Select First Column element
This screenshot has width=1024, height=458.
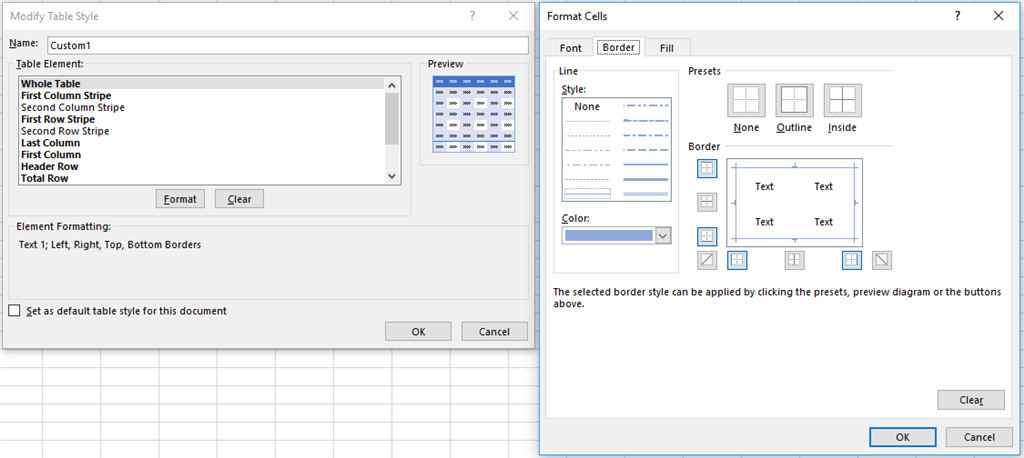pos(201,154)
